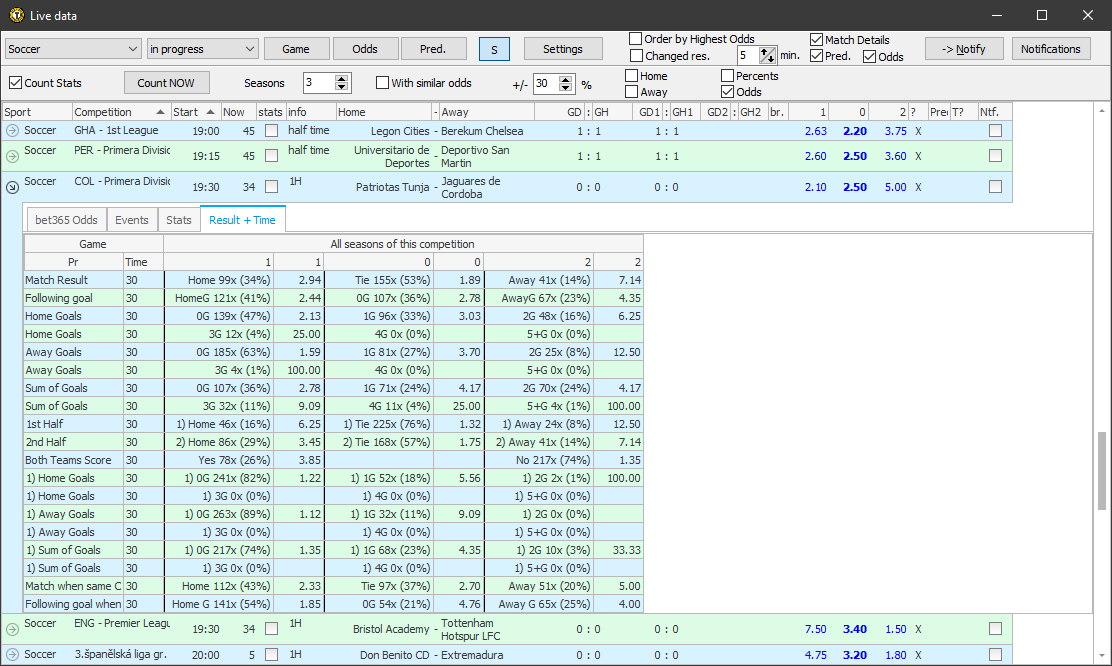Click the sort arrow on Start column header

[x=208, y=111]
